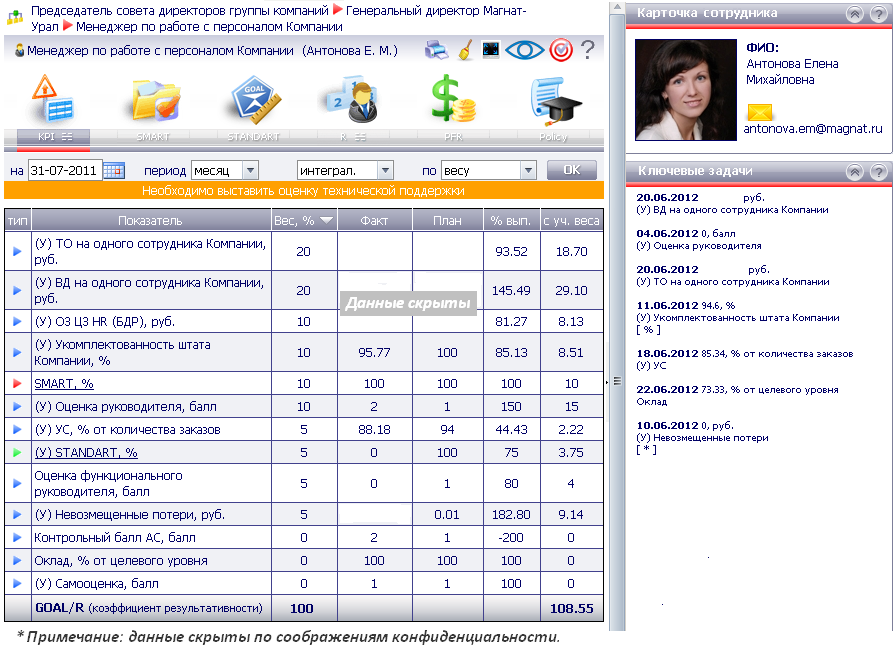Open the R rating podium icon

pos(352,99)
